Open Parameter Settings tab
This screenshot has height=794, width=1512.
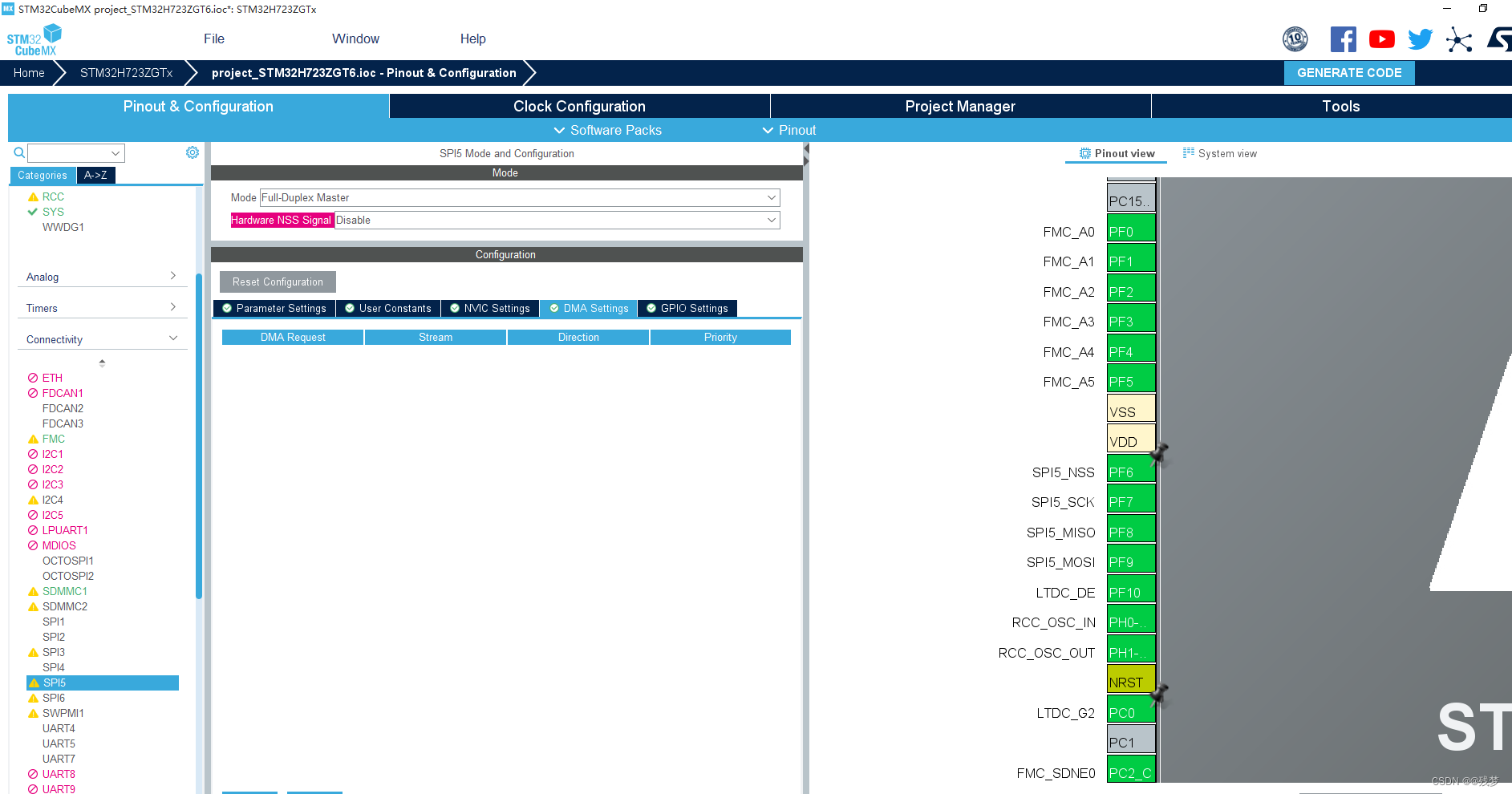[x=274, y=308]
